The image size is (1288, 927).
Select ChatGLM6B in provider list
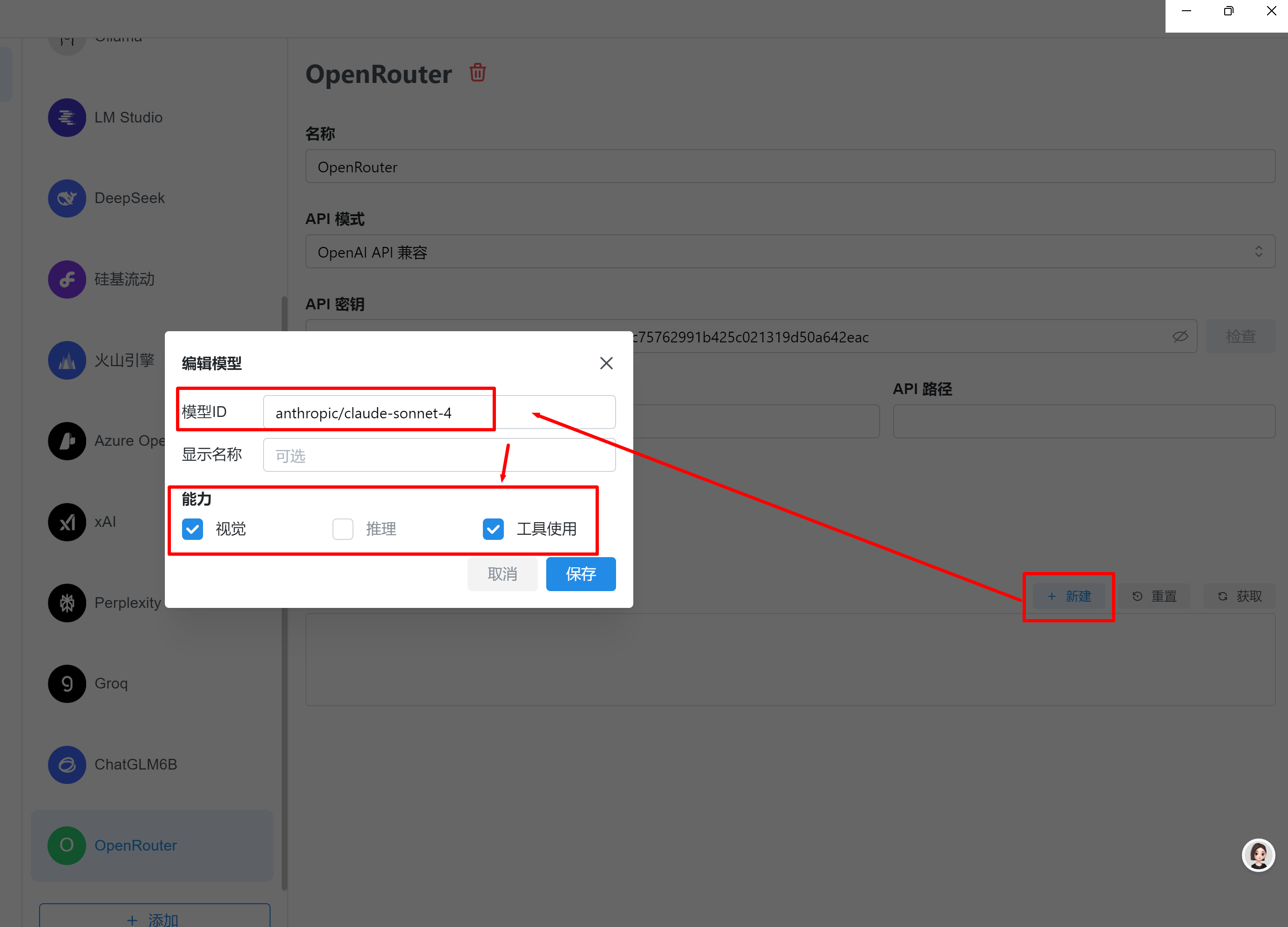152,764
